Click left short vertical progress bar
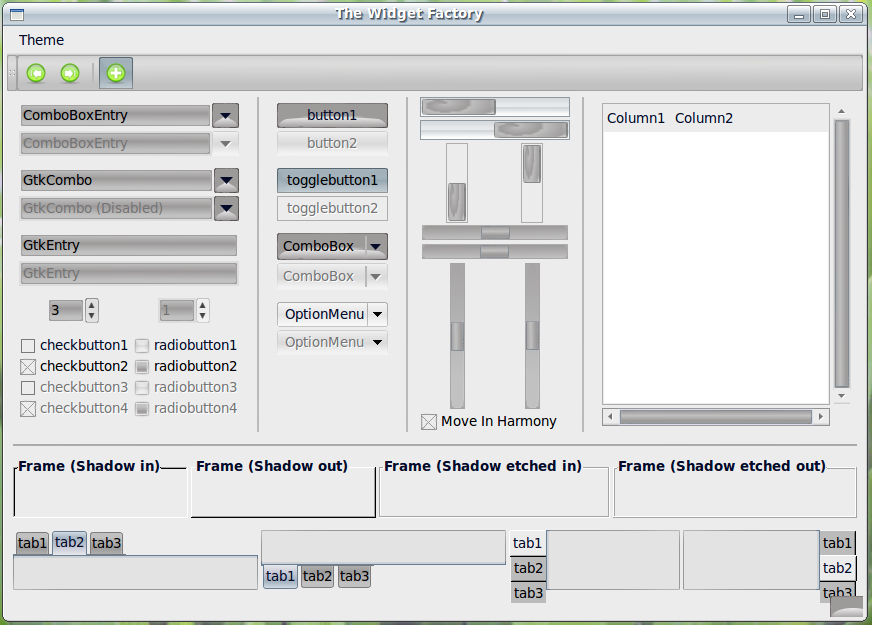 (x=457, y=183)
